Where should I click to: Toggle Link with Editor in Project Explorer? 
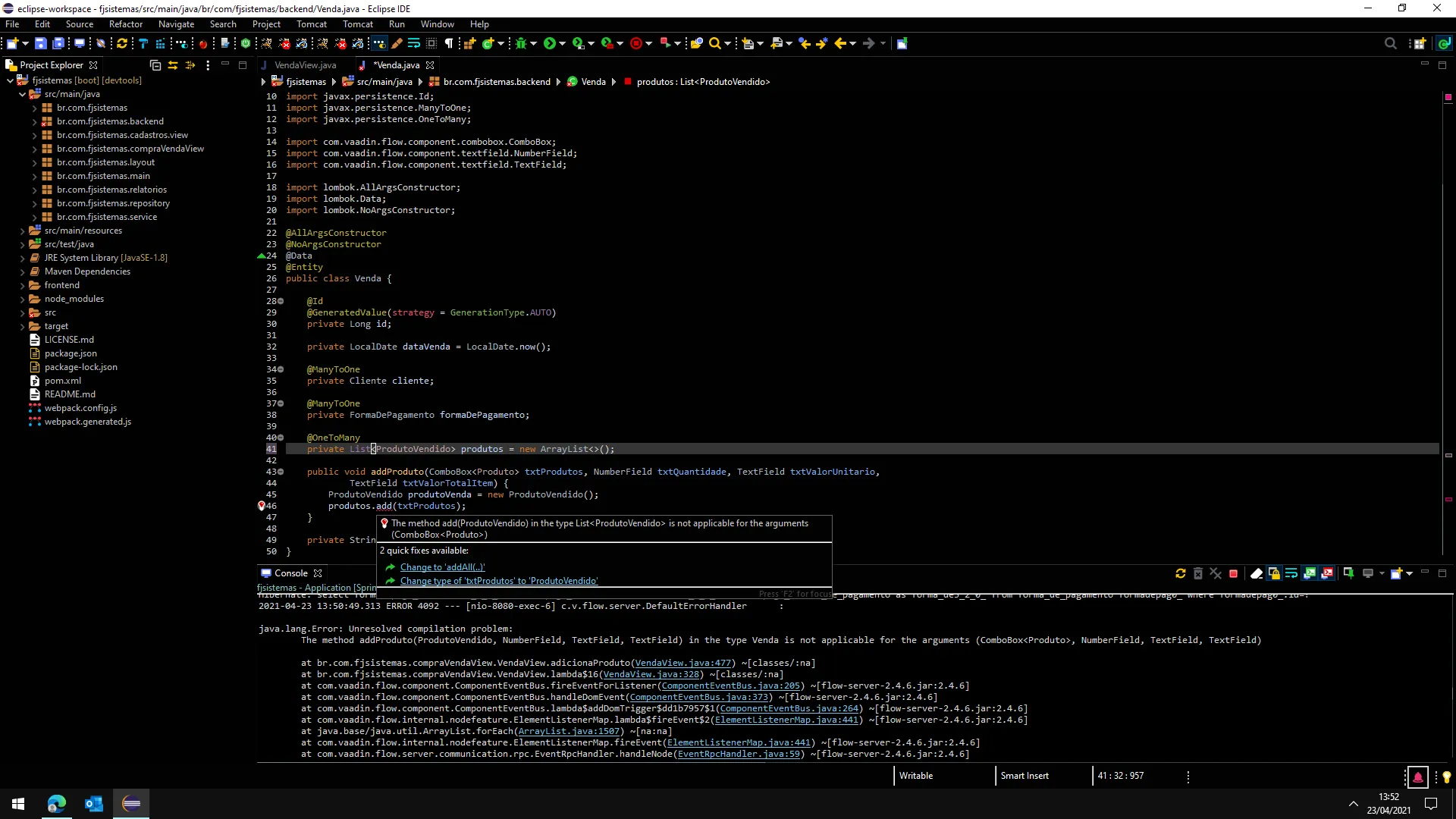pos(173,65)
